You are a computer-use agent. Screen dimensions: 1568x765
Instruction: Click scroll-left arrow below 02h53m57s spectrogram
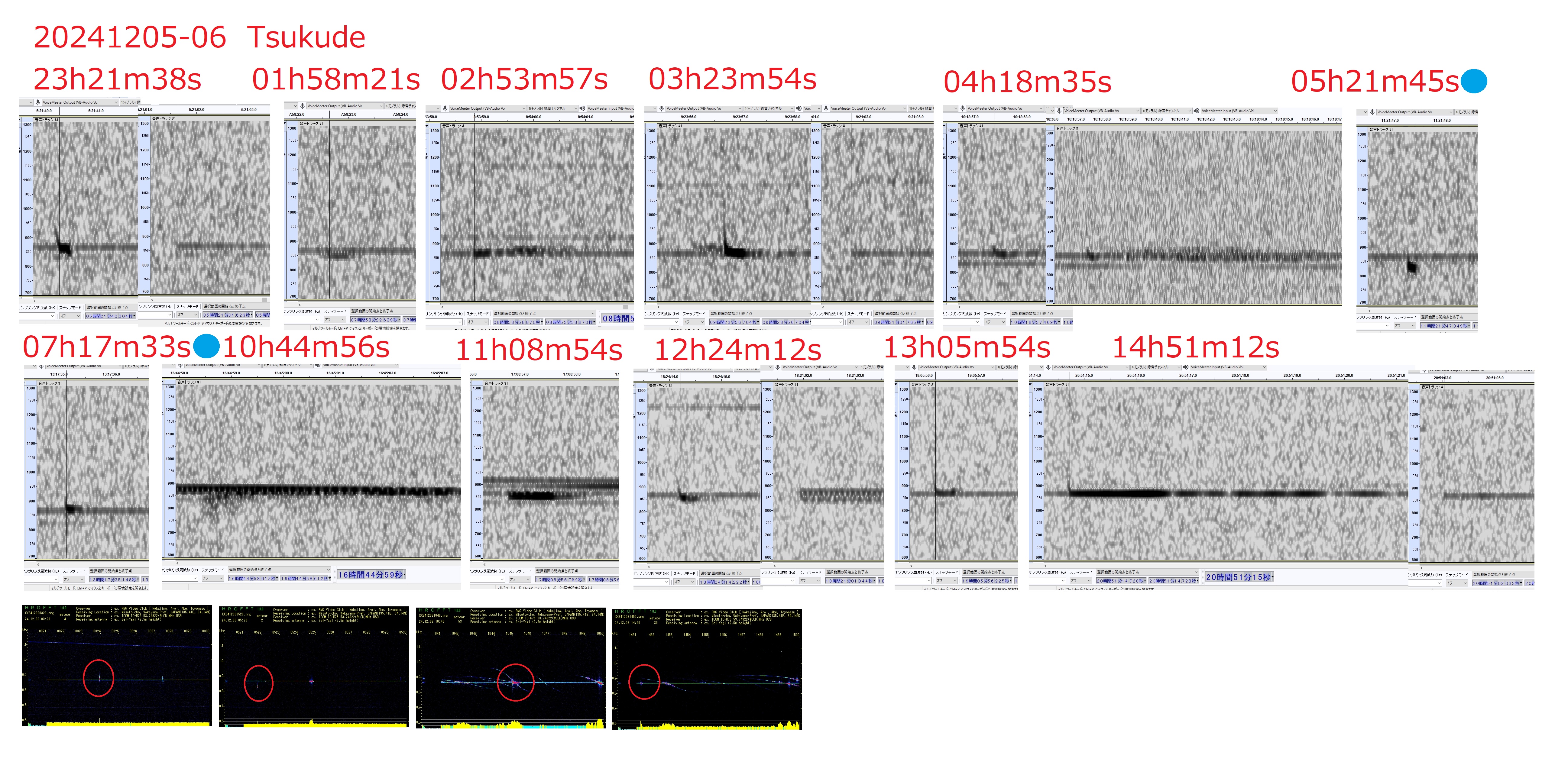(x=442, y=307)
